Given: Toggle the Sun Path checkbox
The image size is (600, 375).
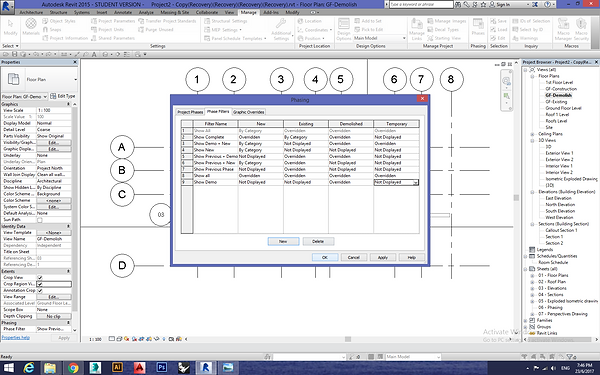Looking at the screenshot, I should click(x=40, y=220).
